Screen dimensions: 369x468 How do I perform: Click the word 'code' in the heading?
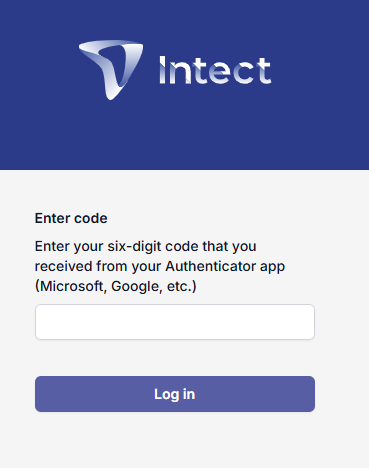(x=91, y=218)
